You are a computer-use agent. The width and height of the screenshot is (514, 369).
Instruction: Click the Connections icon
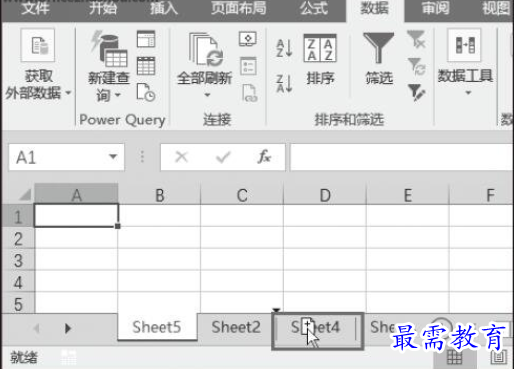(x=248, y=39)
